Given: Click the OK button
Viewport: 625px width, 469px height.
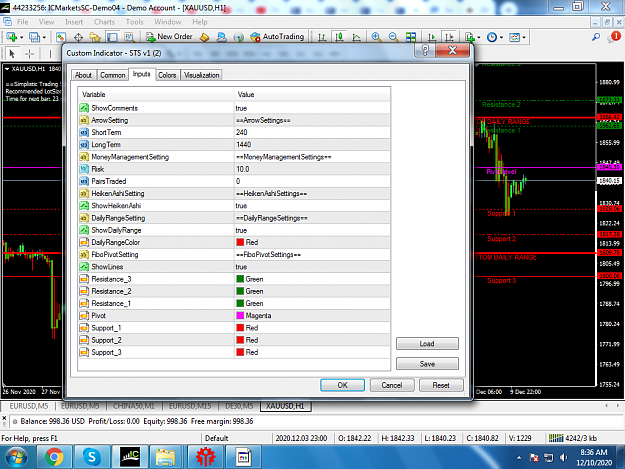Looking at the screenshot, I should tap(342, 385).
